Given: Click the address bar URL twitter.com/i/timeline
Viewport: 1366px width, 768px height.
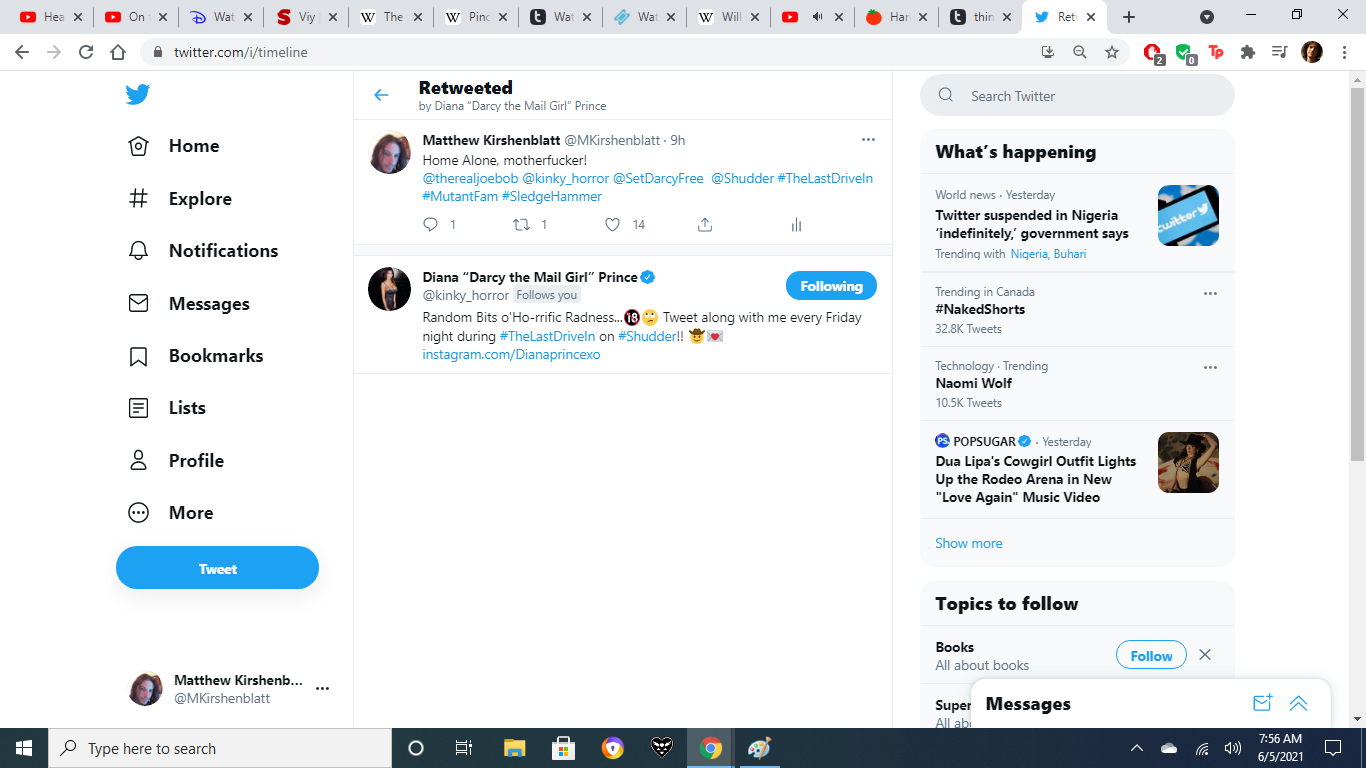Looking at the screenshot, I should click(240, 52).
